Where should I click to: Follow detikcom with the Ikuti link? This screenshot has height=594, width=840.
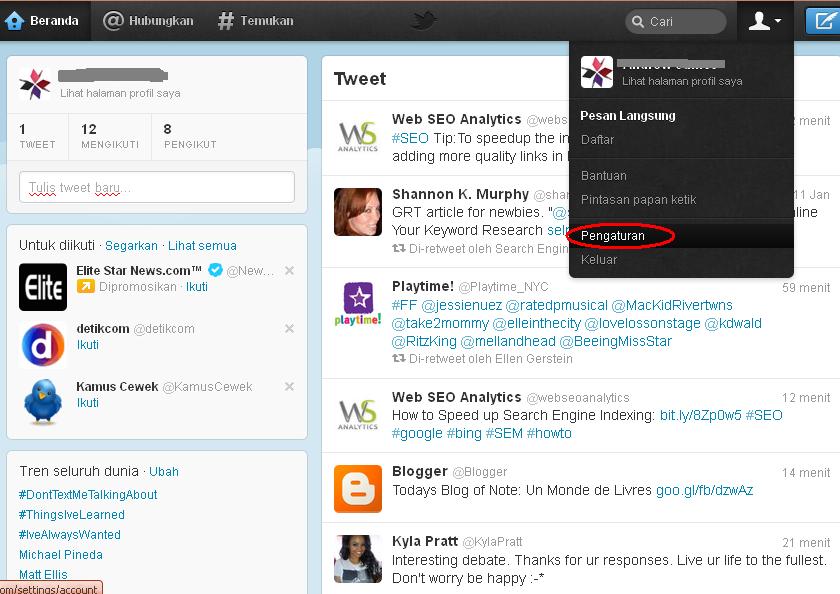coord(86,343)
